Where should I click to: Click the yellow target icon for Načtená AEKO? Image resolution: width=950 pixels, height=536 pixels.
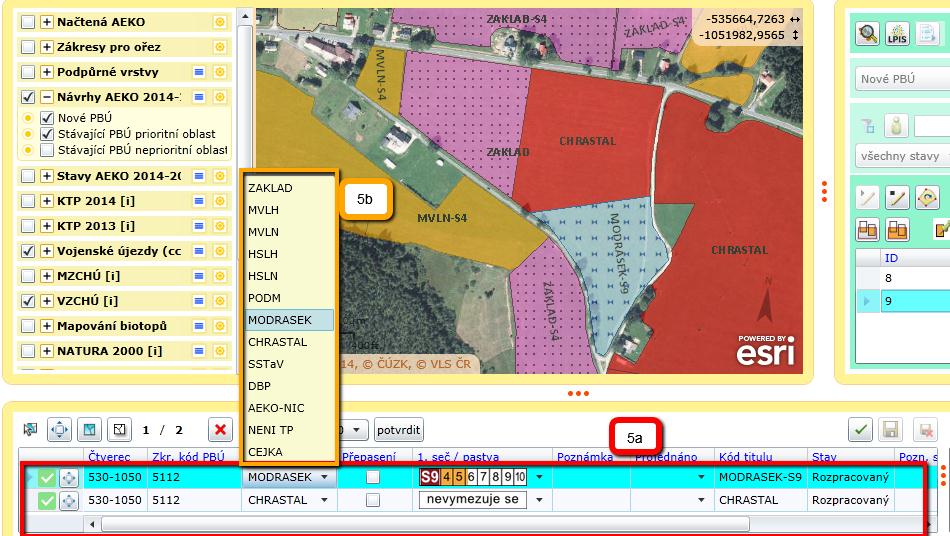220,22
